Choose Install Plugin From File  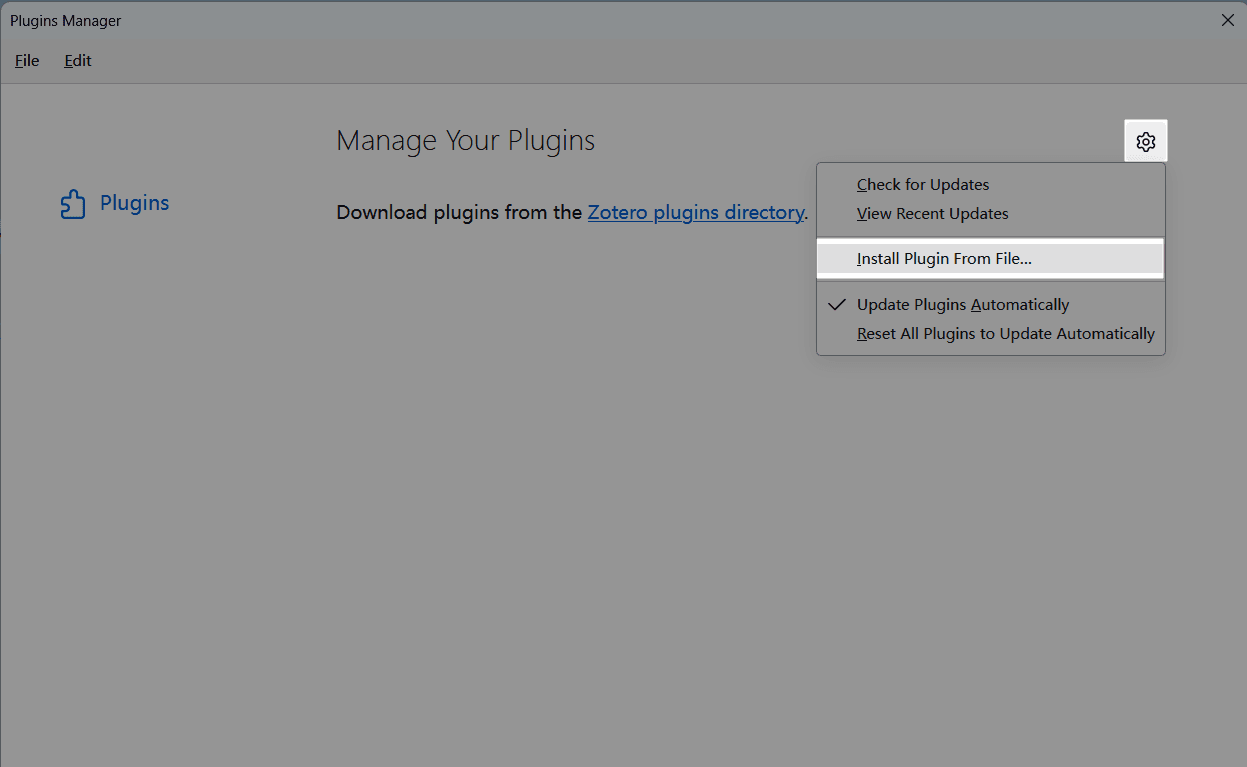pos(943,259)
